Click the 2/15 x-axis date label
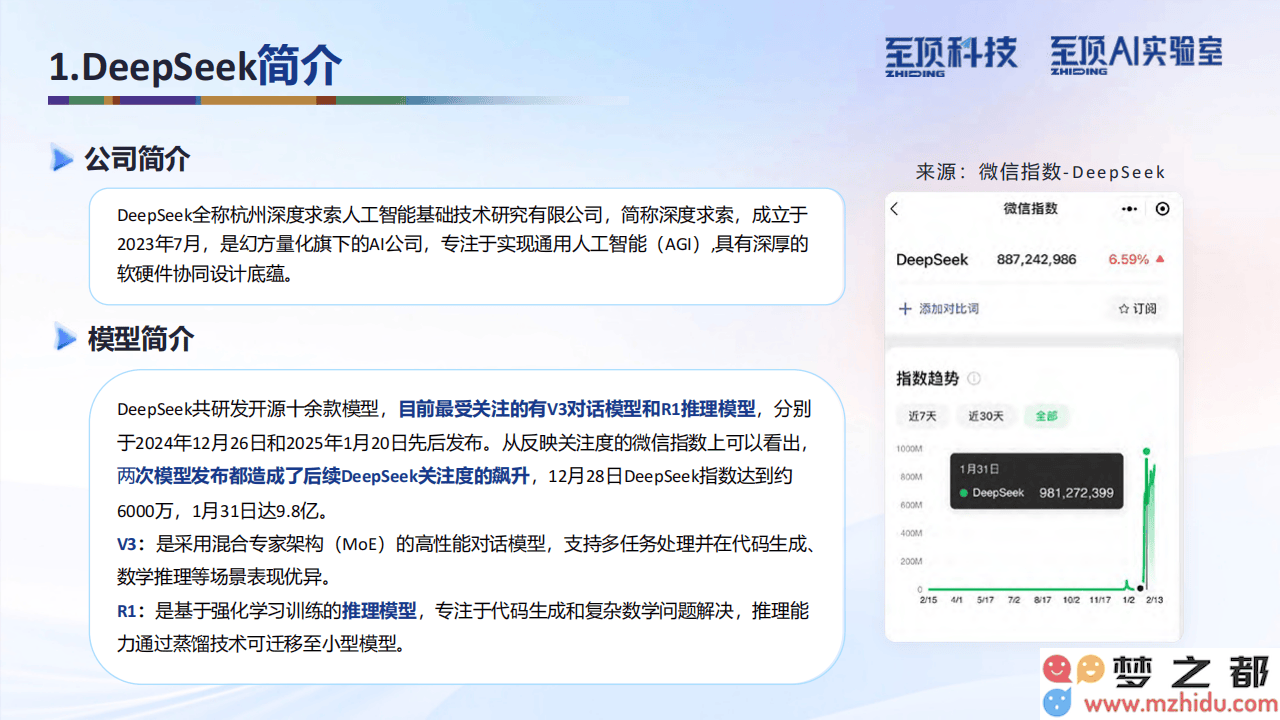 click(927, 600)
